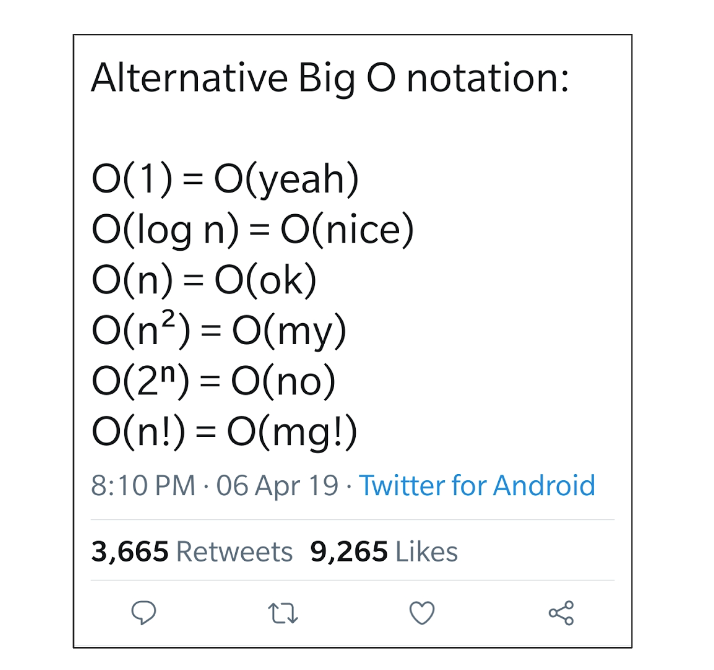Like the tweet with heart icon
Image resolution: width=714 pixels, height=670 pixels.
click(x=422, y=612)
